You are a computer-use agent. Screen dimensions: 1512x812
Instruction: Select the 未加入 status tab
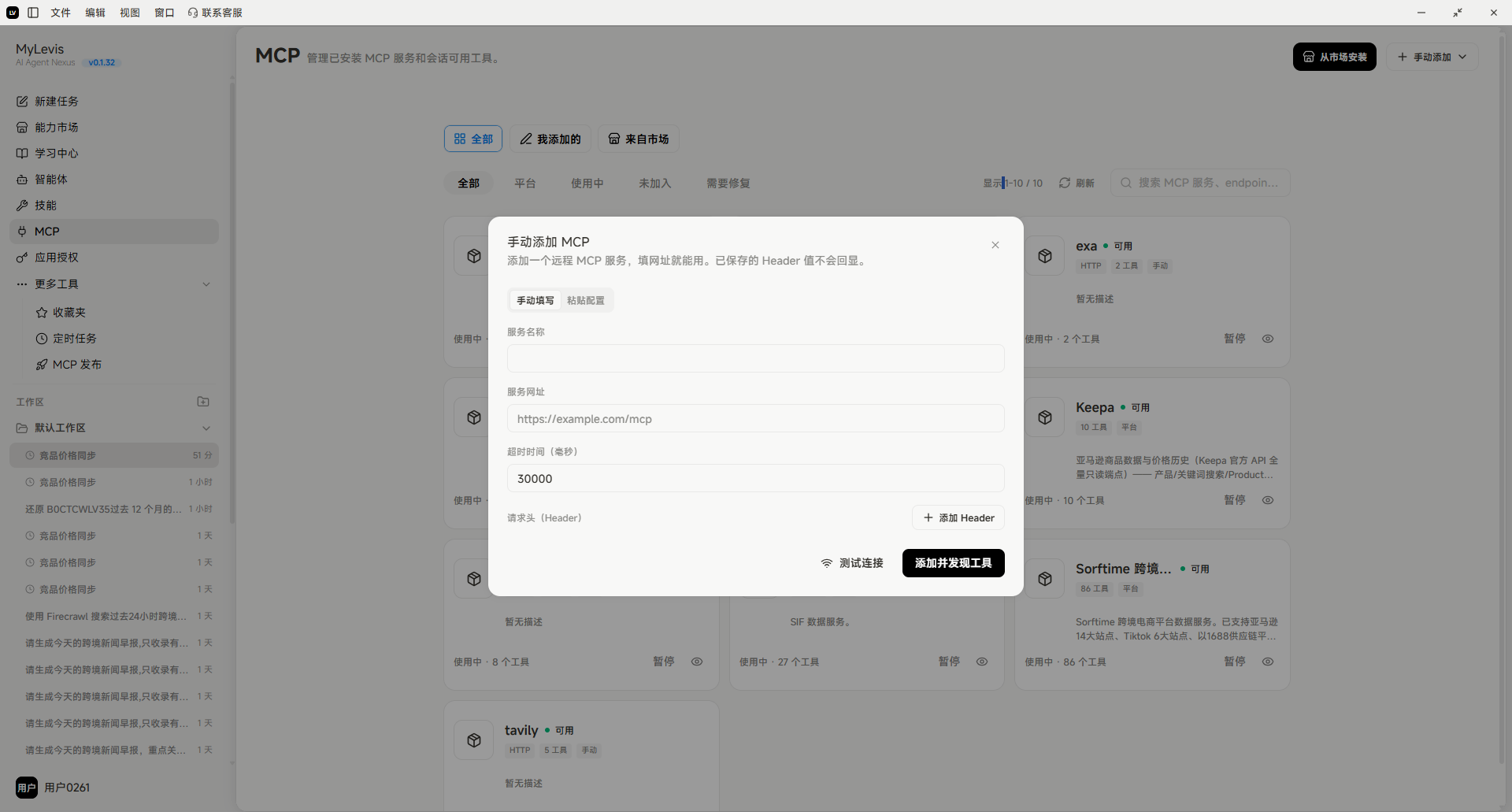click(x=655, y=183)
